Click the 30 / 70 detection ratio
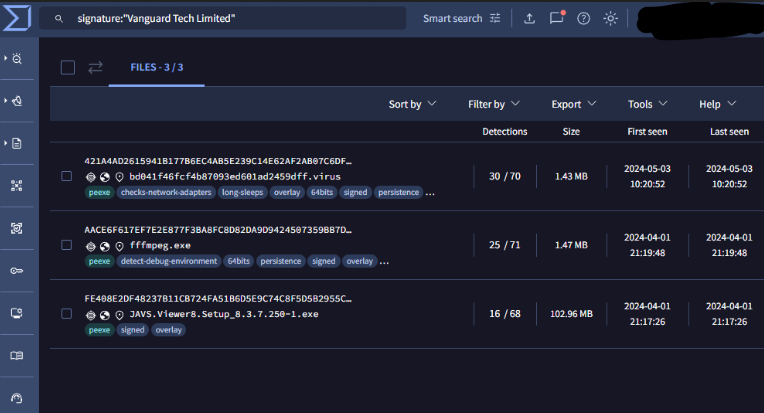This screenshot has height=413, width=764. 505,176
